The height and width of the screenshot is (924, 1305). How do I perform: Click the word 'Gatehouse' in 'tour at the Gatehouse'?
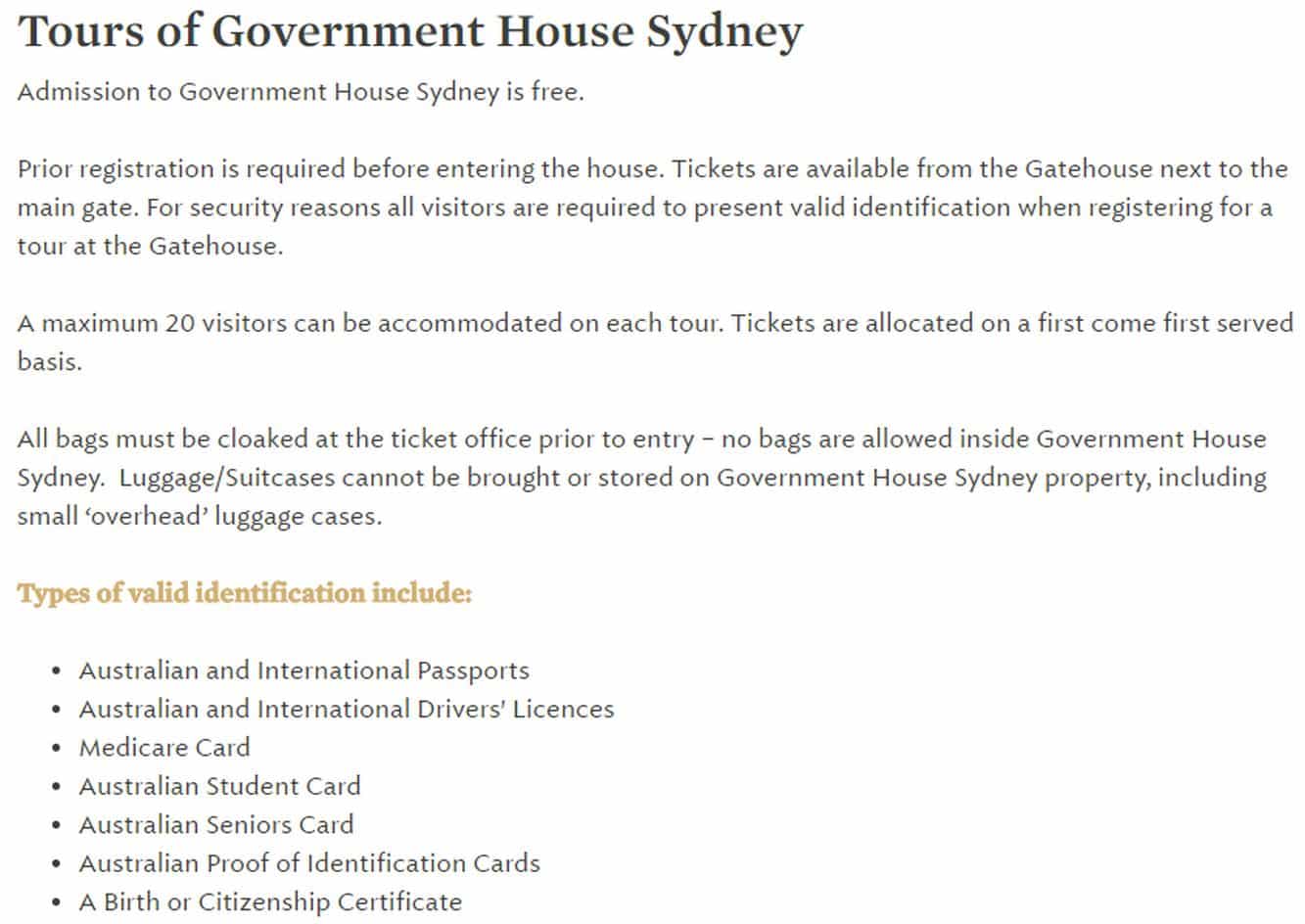click(x=215, y=246)
